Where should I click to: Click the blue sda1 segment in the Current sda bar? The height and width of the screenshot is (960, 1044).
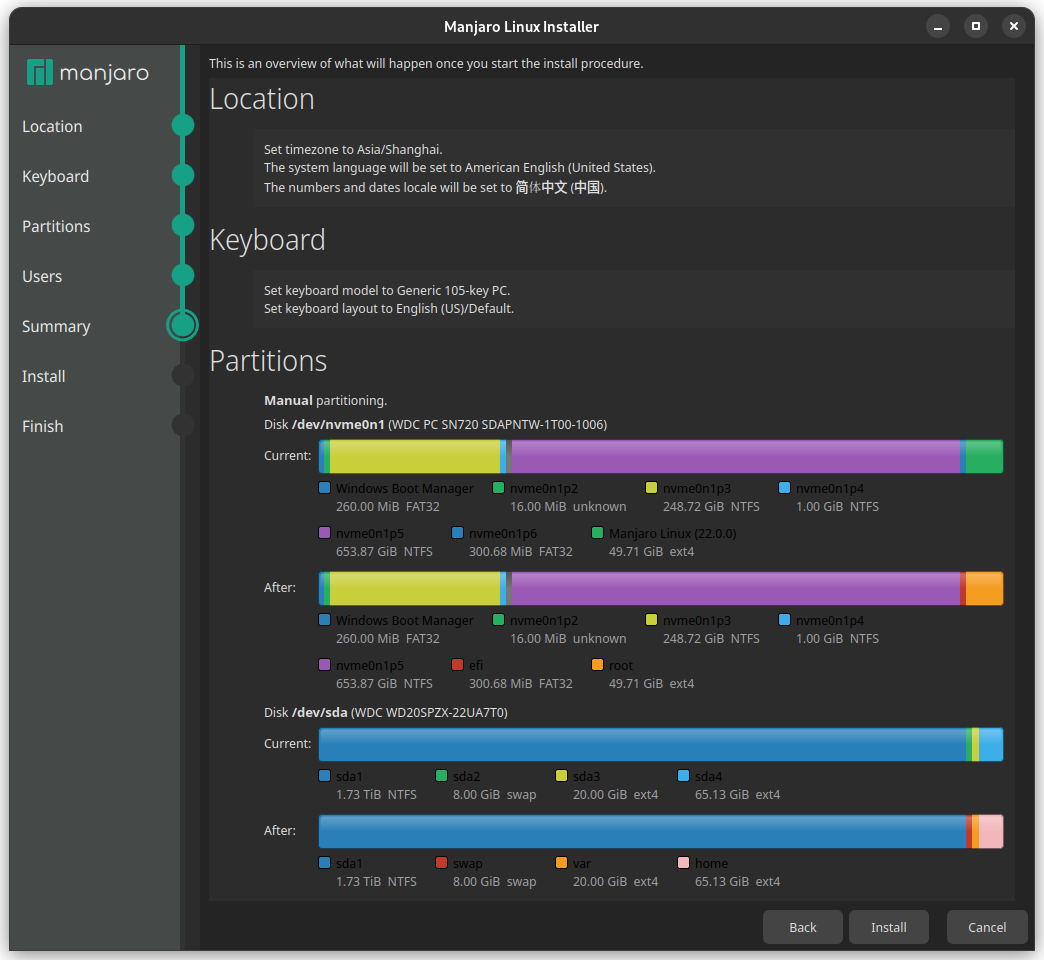point(643,744)
